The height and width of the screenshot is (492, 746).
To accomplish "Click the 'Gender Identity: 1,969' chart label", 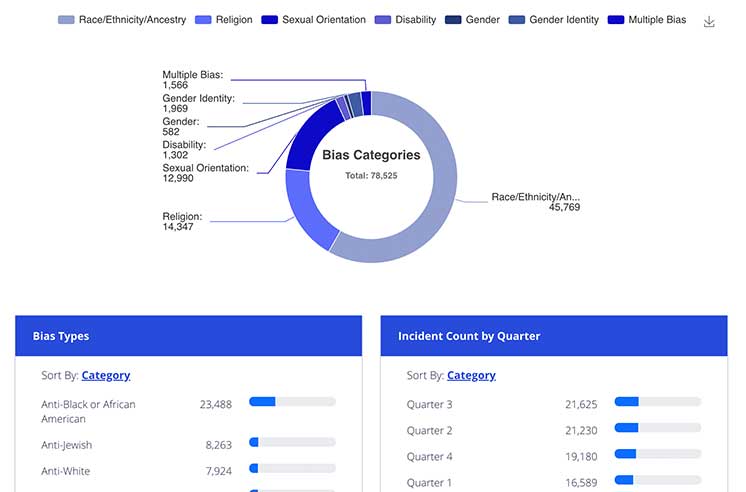I will tap(198, 103).
